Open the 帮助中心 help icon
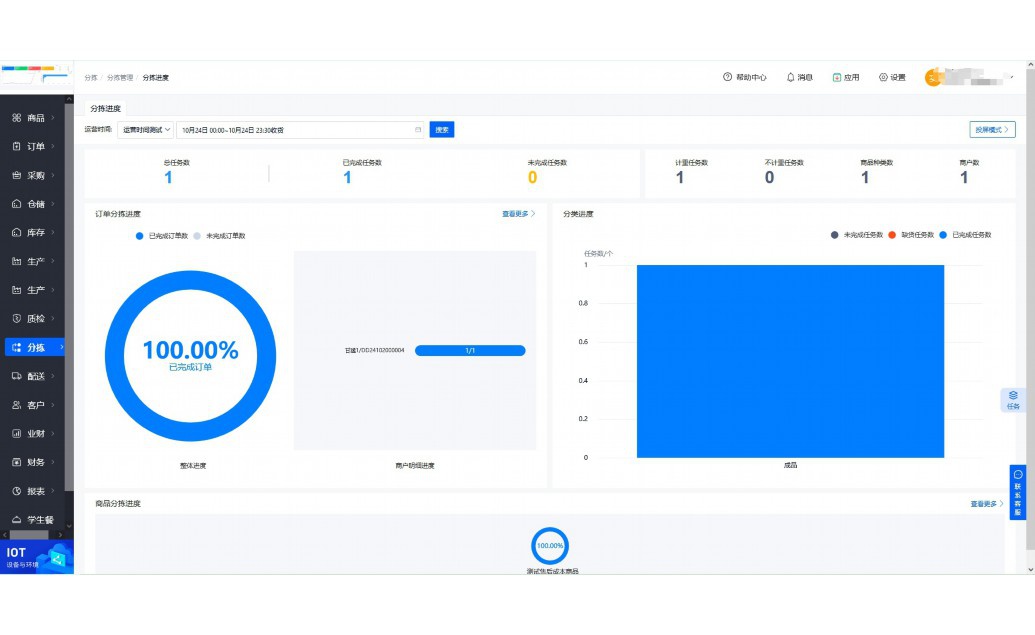 [x=728, y=77]
